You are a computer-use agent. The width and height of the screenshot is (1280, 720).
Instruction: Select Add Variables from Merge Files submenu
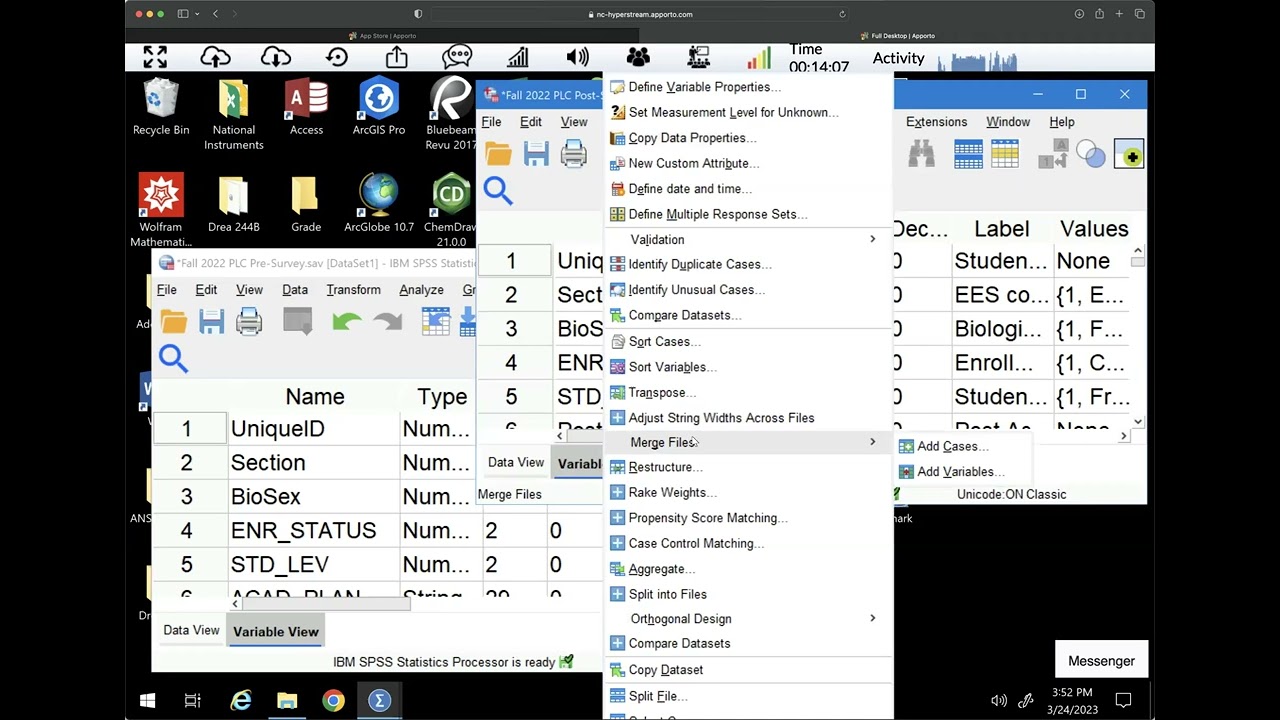tap(952, 471)
